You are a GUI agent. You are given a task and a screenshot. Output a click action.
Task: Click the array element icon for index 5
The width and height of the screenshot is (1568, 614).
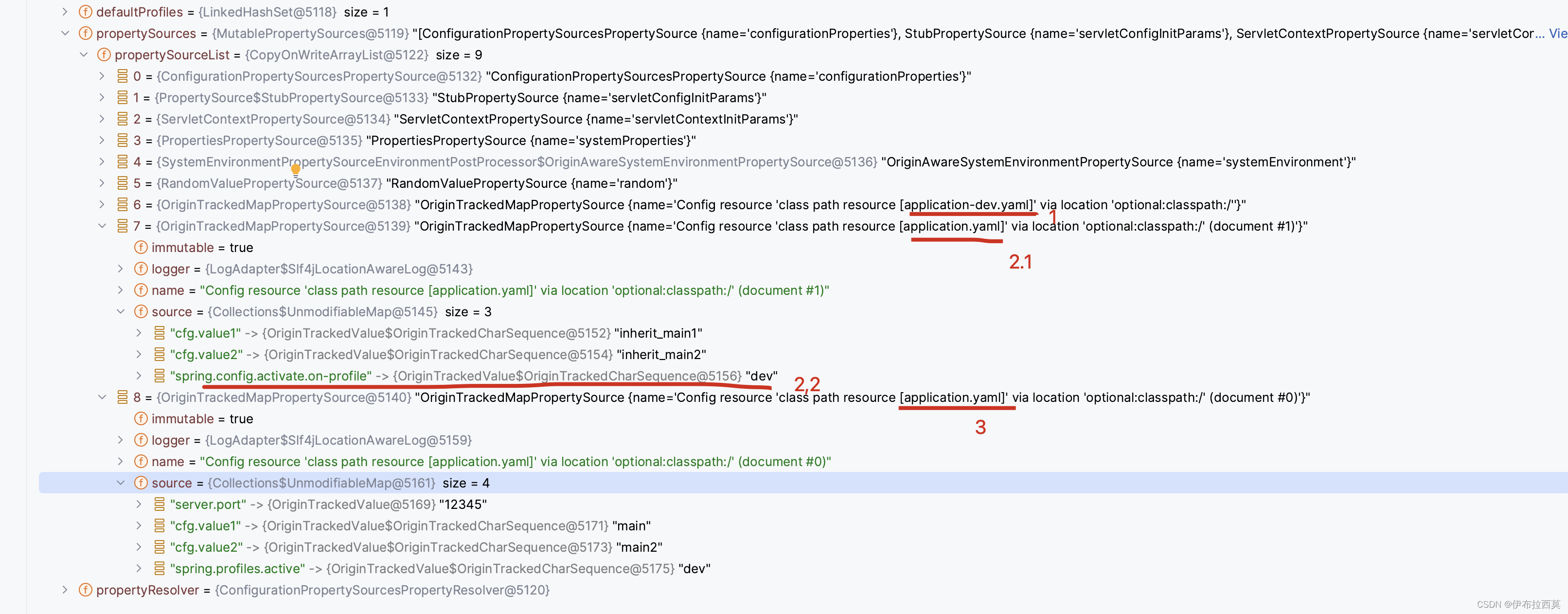123,183
